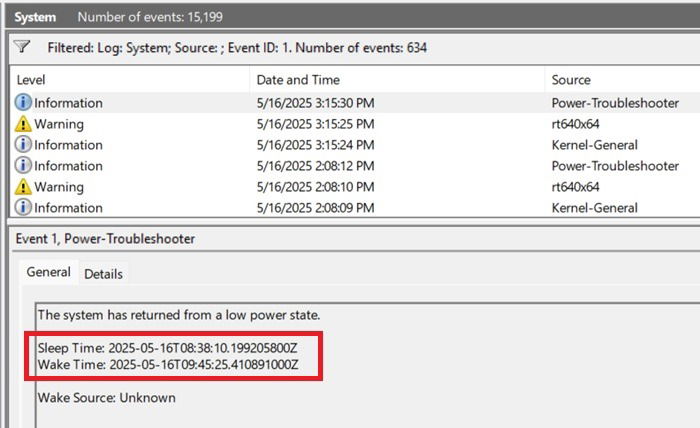
Task: Click the filter funnel icon
Action: pyautogui.click(x=21, y=46)
